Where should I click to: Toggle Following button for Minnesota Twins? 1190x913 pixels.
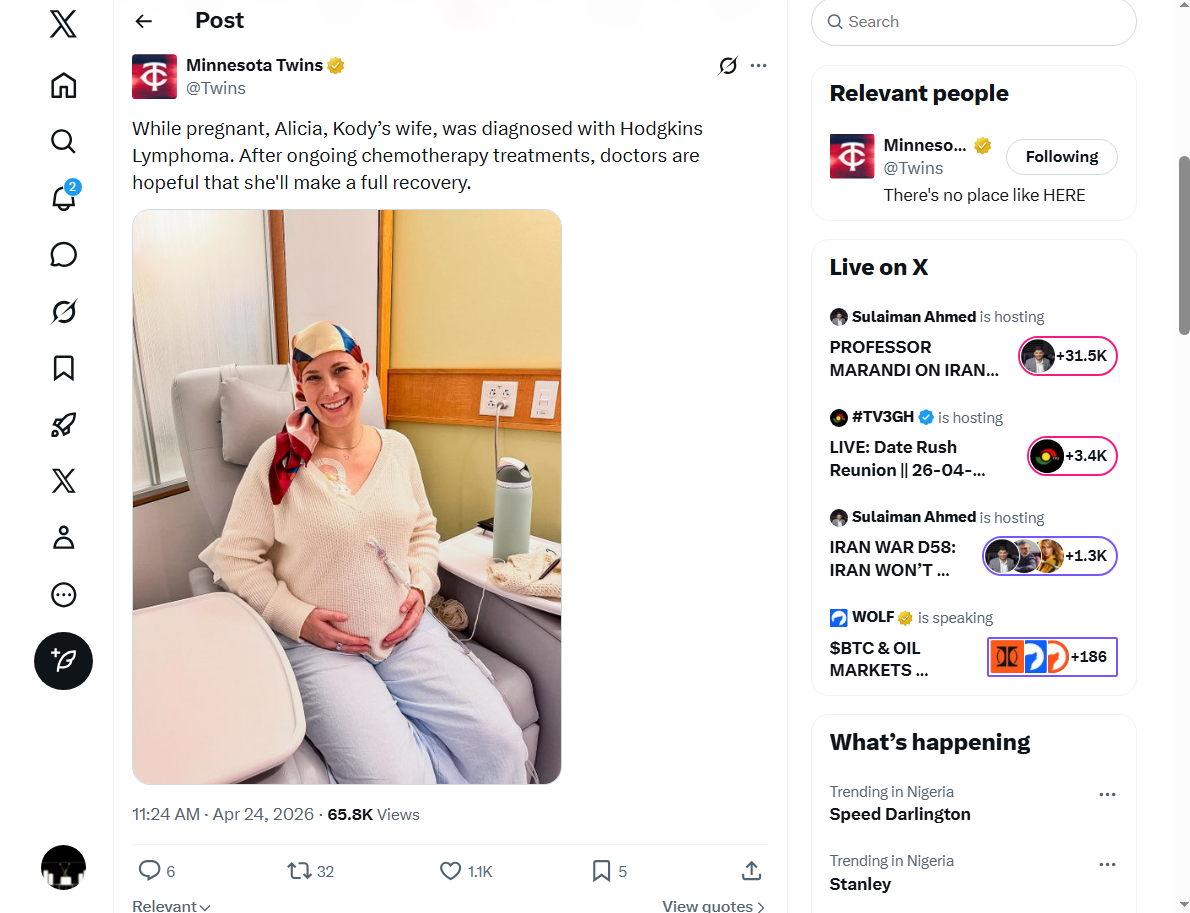coord(1061,157)
